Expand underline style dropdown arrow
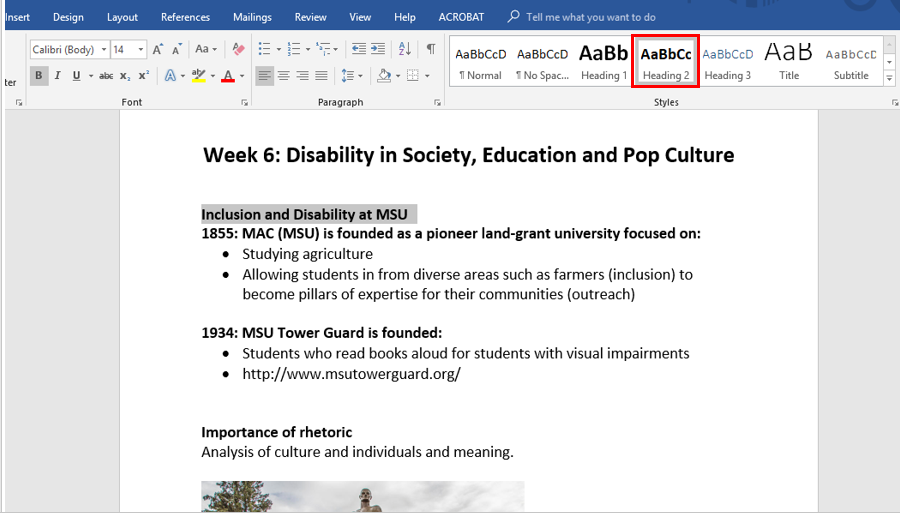This screenshot has height=513, width=900. [91, 76]
